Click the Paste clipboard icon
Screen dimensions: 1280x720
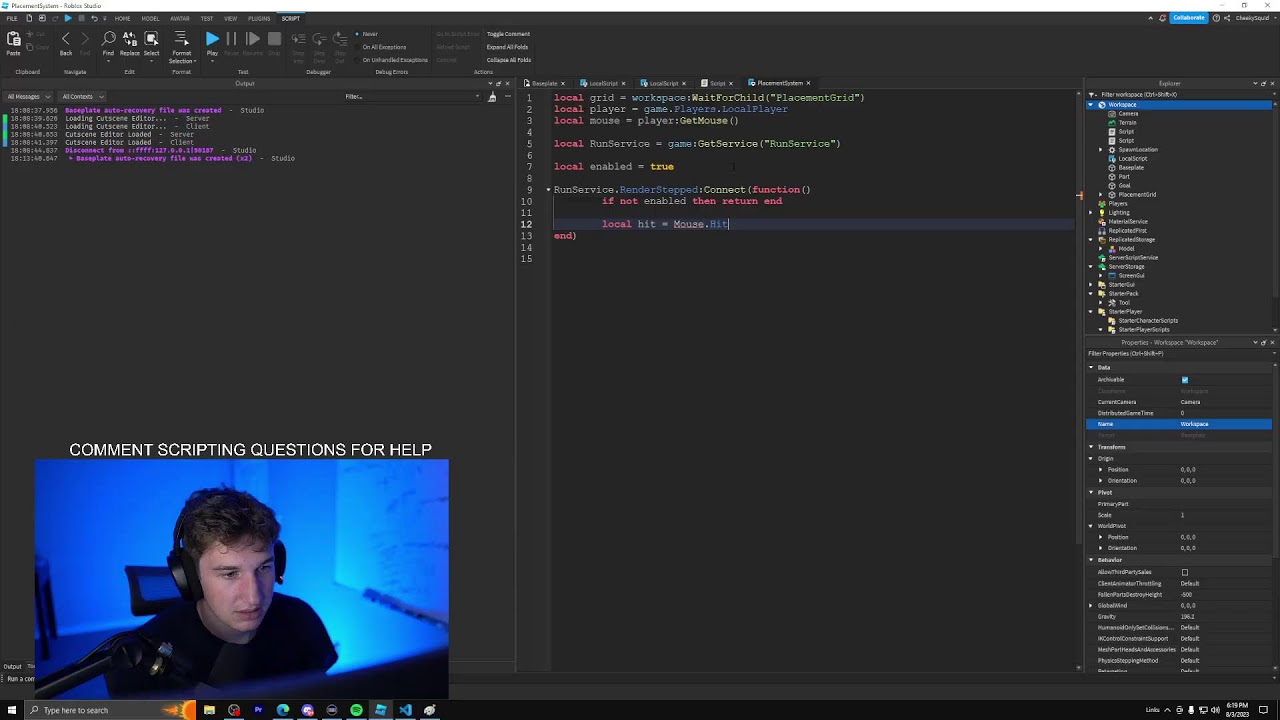click(x=14, y=40)
